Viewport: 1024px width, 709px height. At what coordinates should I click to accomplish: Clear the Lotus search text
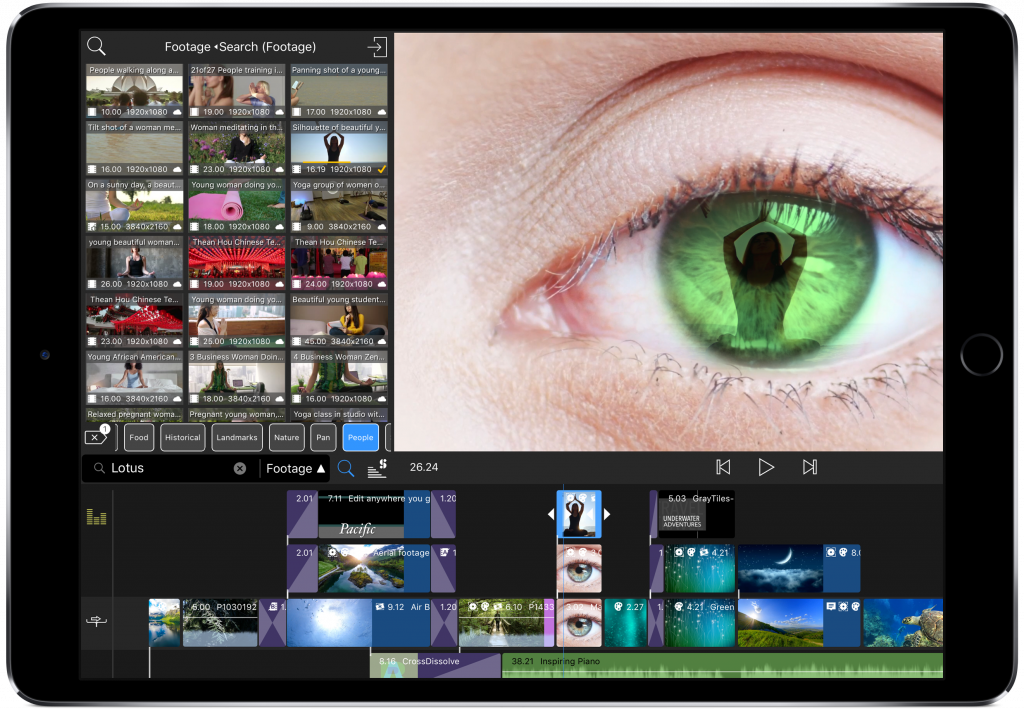point(240,468)
